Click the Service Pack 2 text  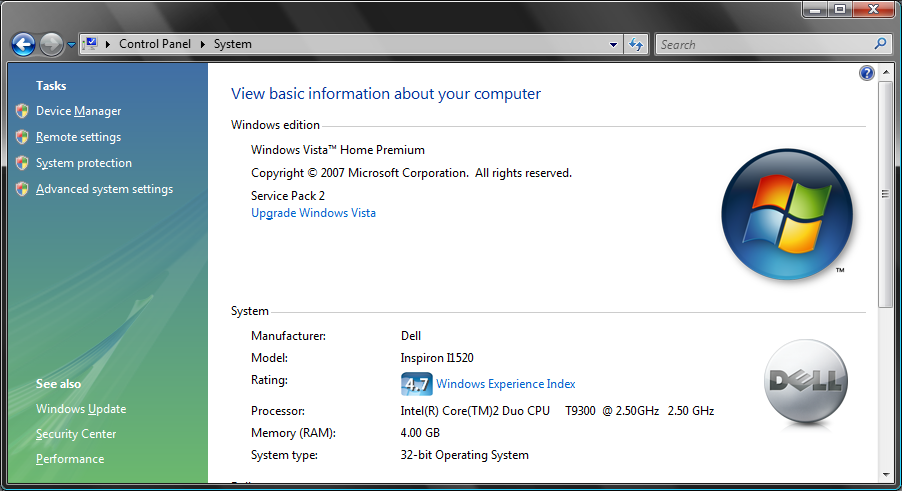288,196
